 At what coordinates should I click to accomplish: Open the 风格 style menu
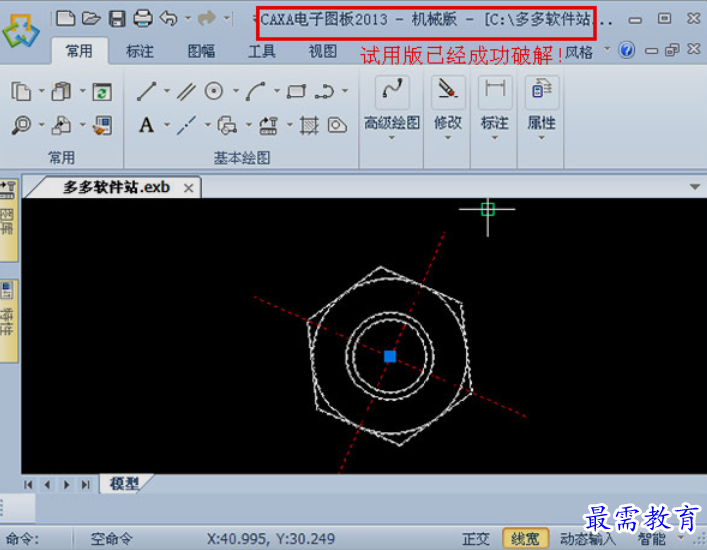coord(579,53)
